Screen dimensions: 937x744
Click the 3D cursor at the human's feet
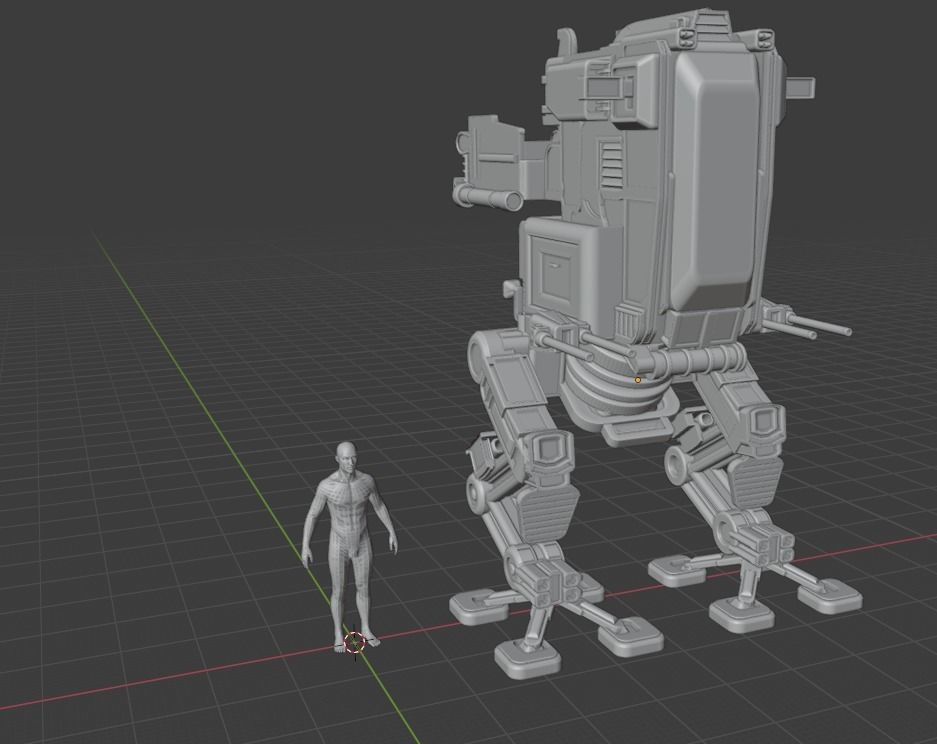(x=355, y=642)
